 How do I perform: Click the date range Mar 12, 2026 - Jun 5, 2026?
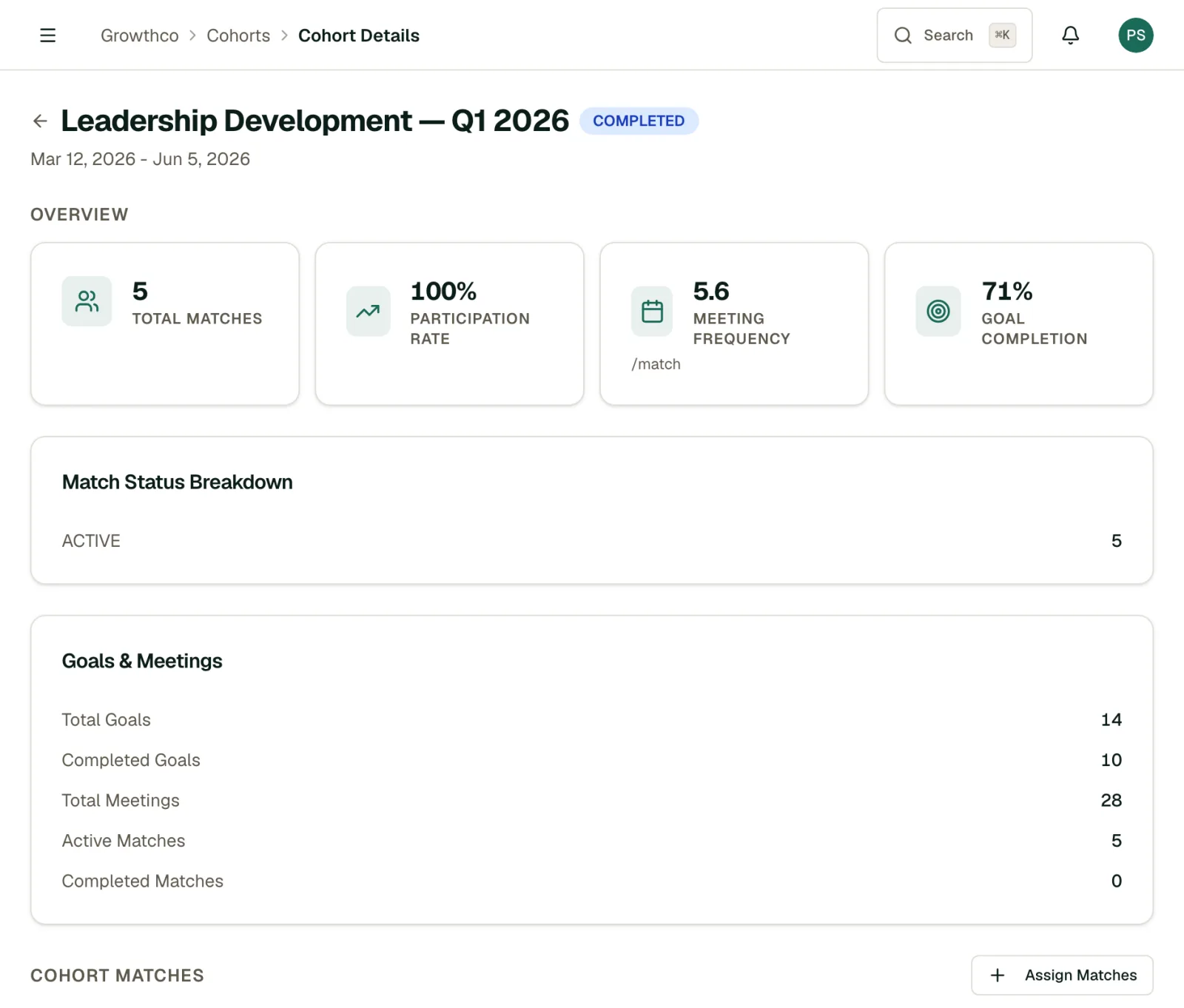[x=140, y=159]
